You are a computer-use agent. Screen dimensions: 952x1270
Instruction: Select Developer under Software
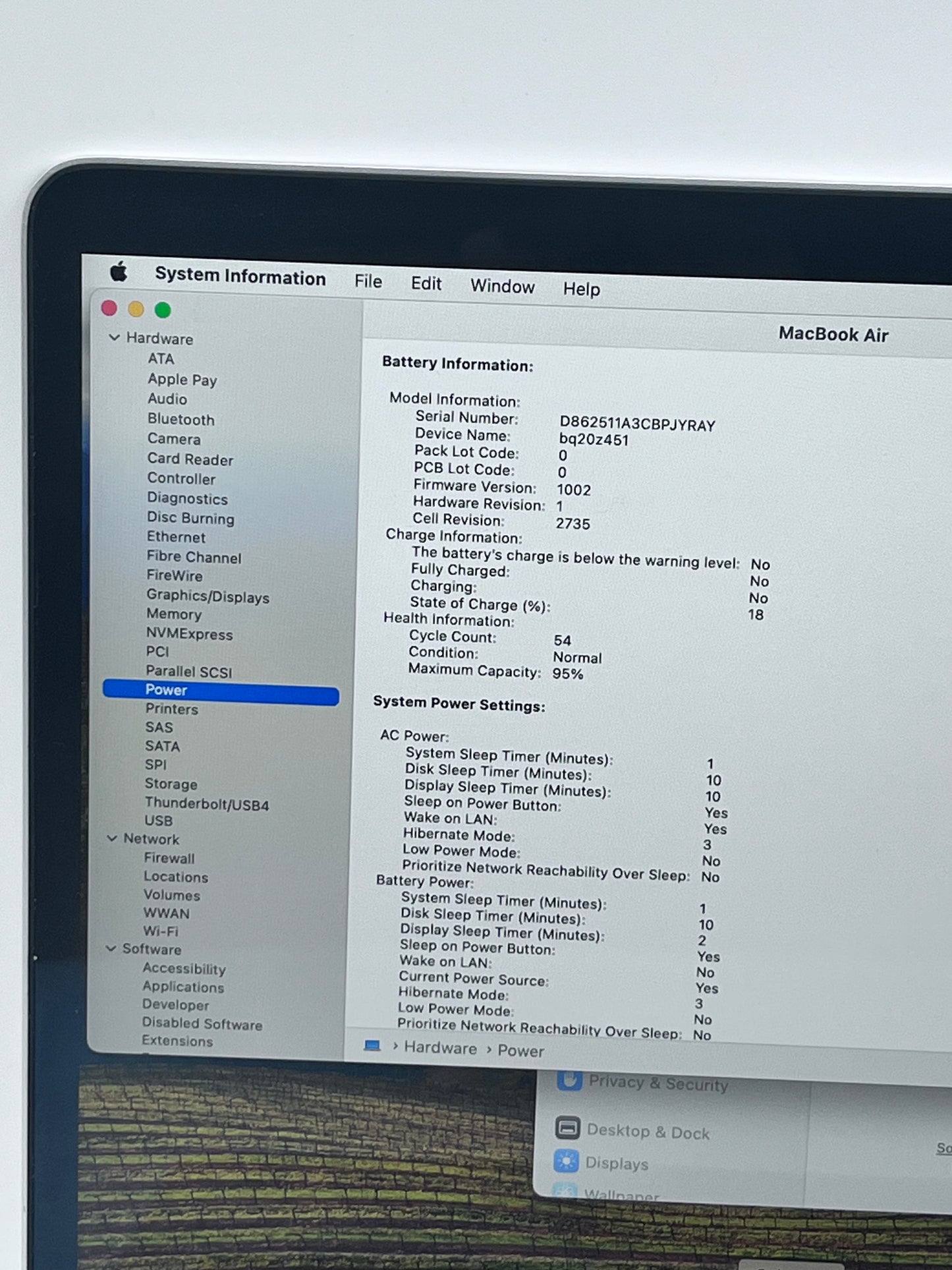pyautogui.click(x=175, y=1005)
